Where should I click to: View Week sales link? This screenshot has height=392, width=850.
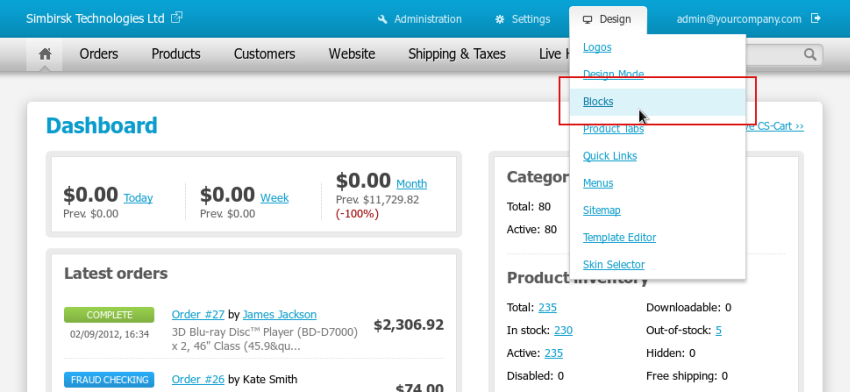coord(274,198)
